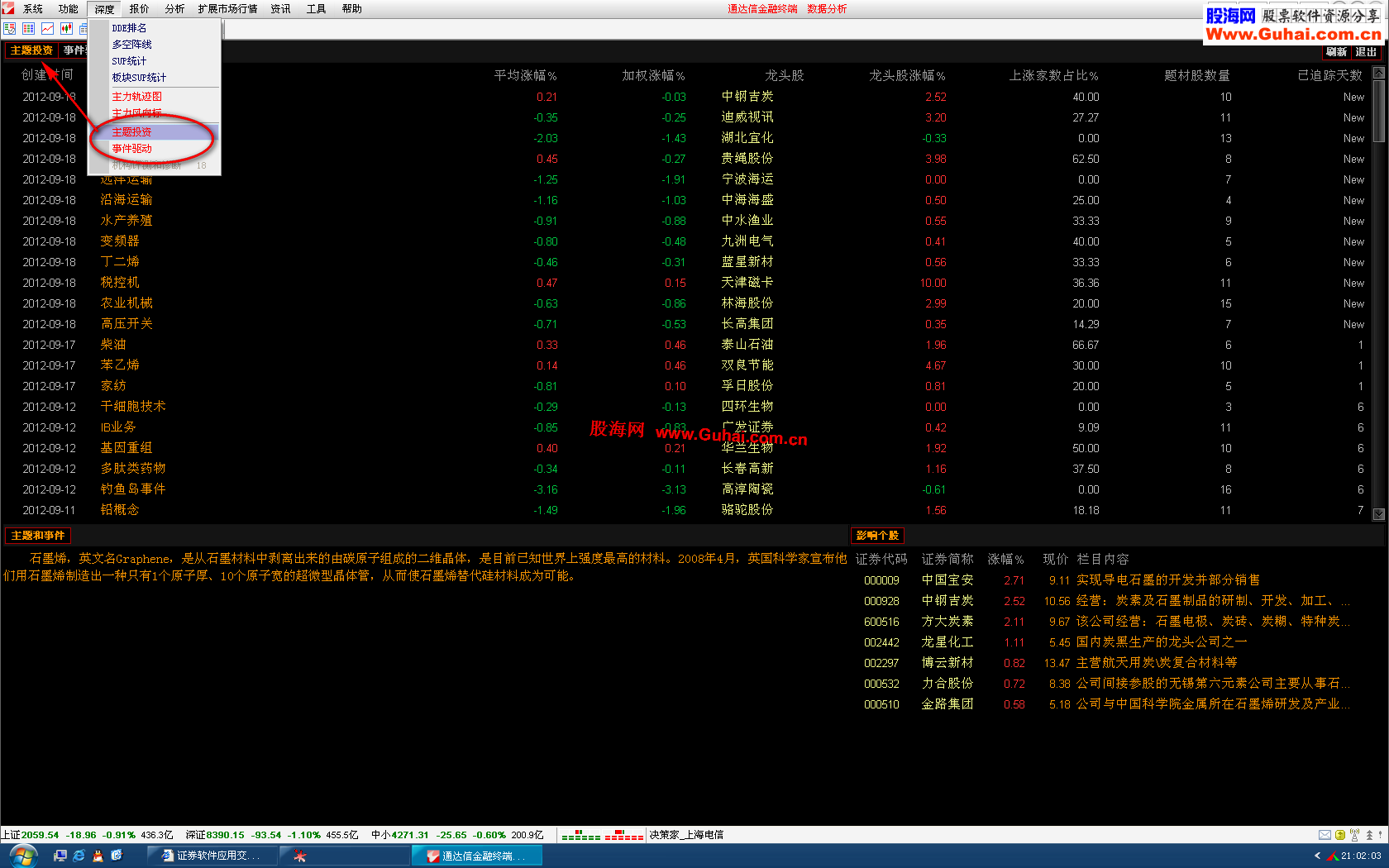Select the 沿海运输 theme row
1389x868 pixels.
tap(686, 200)
